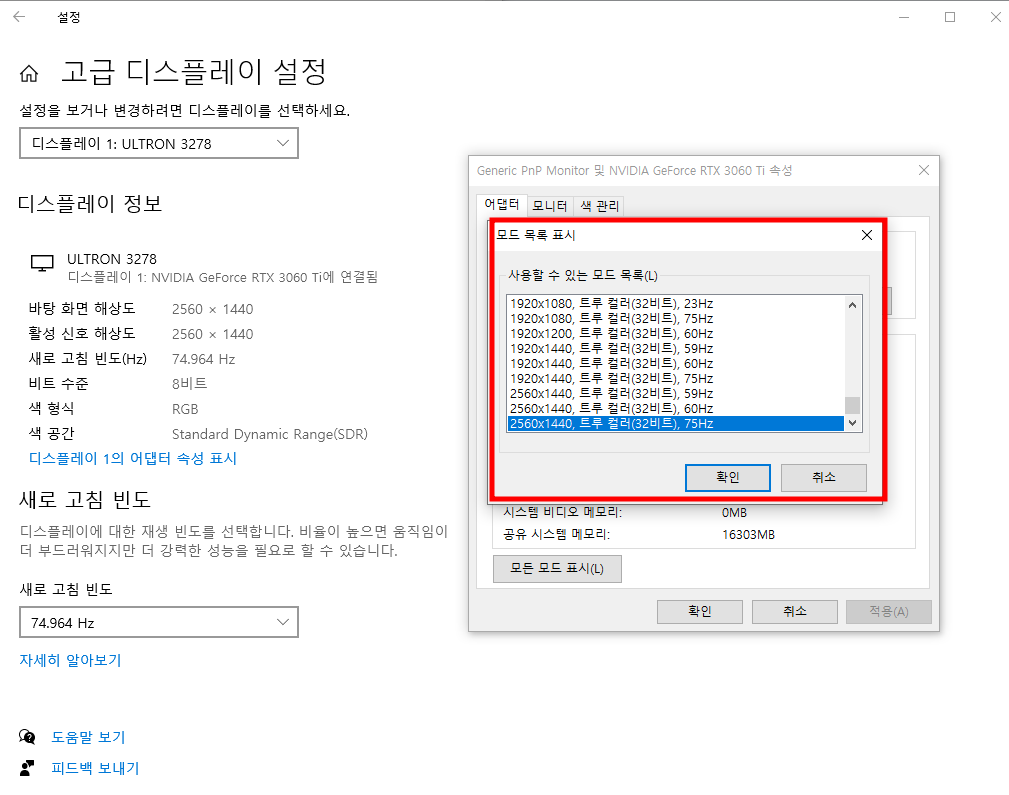Image resolution: width=1009 pixels, height=795 pixels.
Task: Switch to the Color Management tab
Action: pos(599,206)
